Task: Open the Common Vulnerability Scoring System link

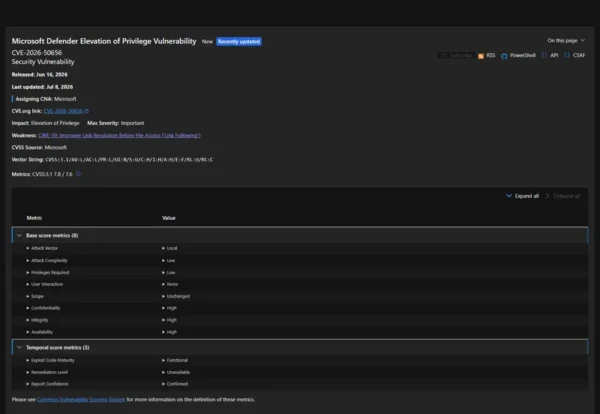Action: click(x=81, y=399)
